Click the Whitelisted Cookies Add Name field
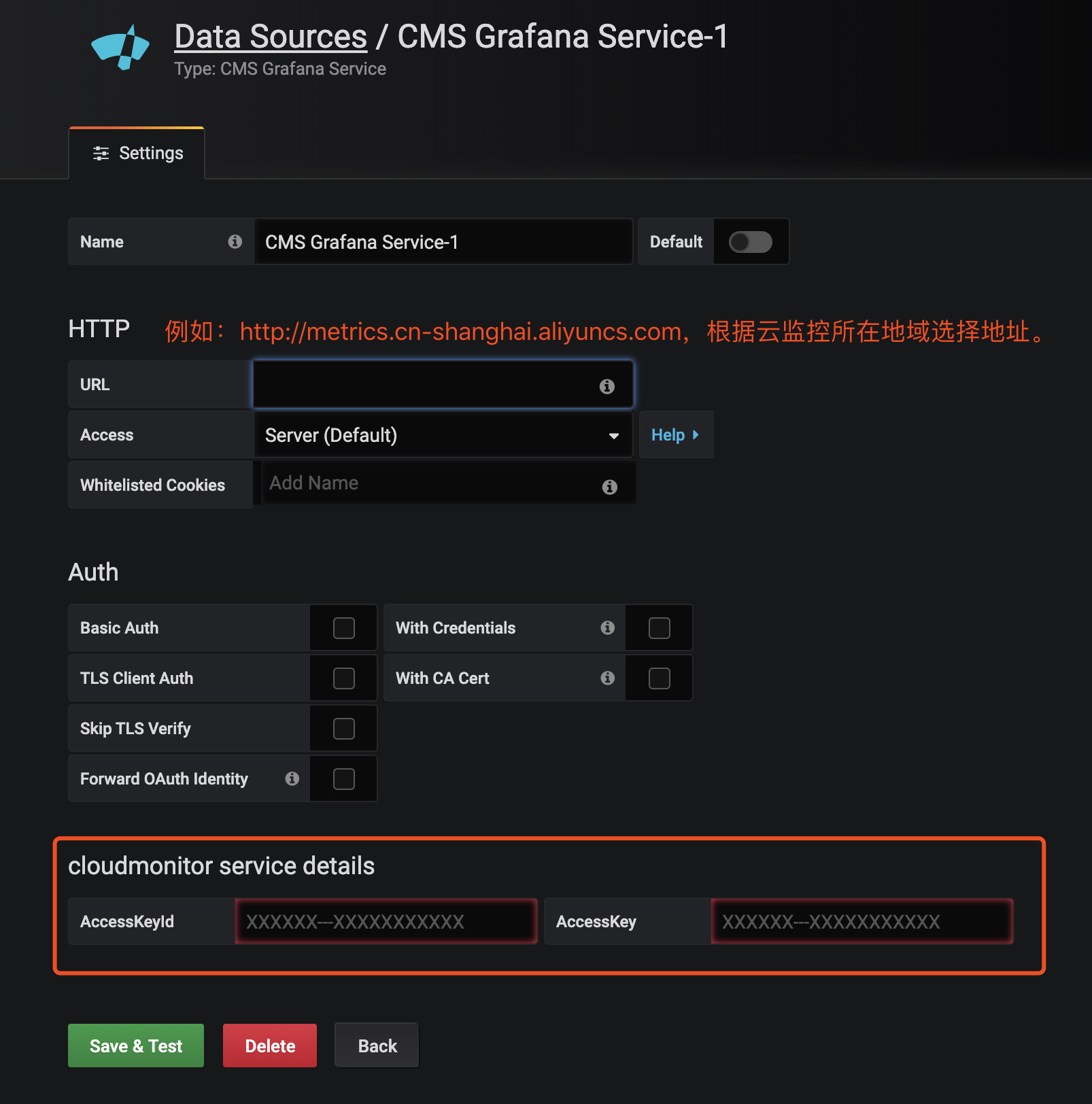Viewport: 1092px width, 1104px height. 448,483
